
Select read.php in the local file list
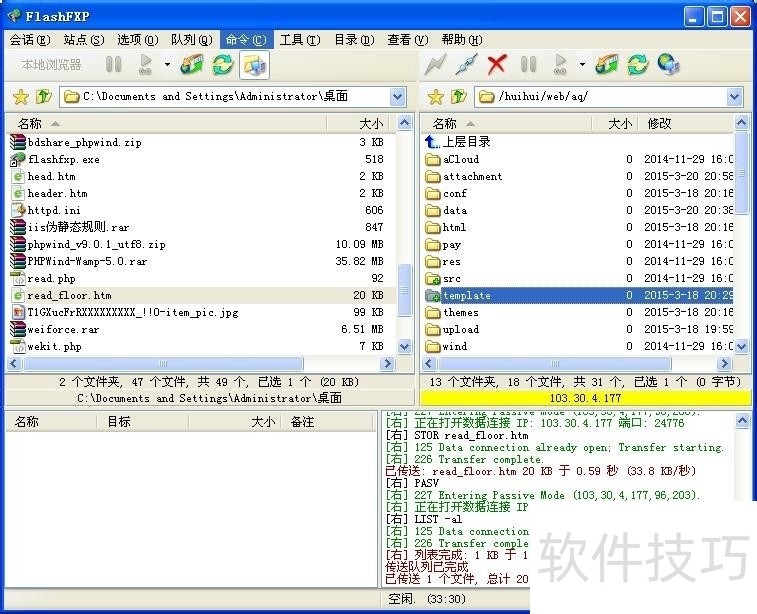tap(51, 279)
